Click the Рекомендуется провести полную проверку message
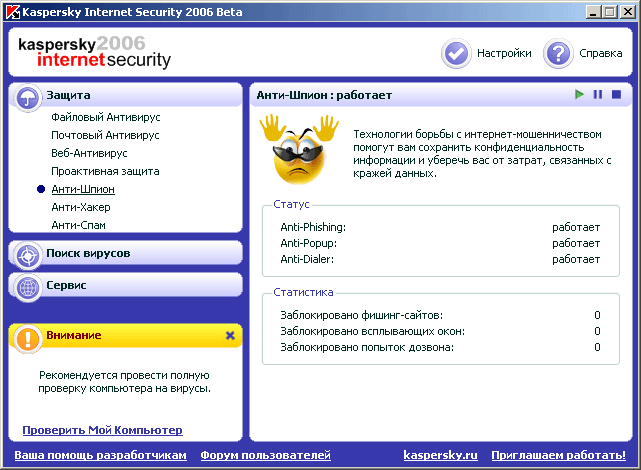 (124, 382)
